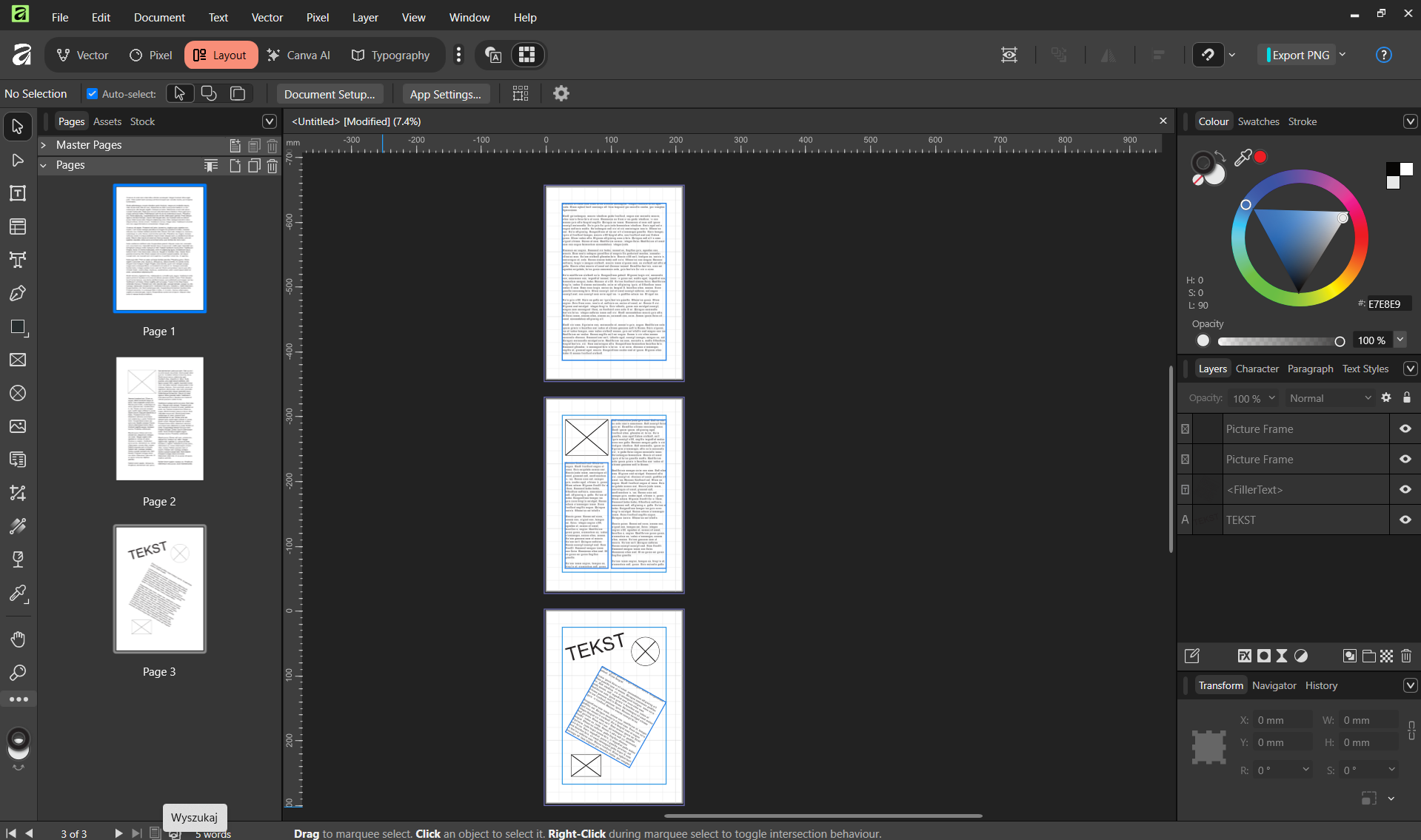Expand the Master Pages section
The width and height of the screenshot is (1421, 840).
click(44, 145)
